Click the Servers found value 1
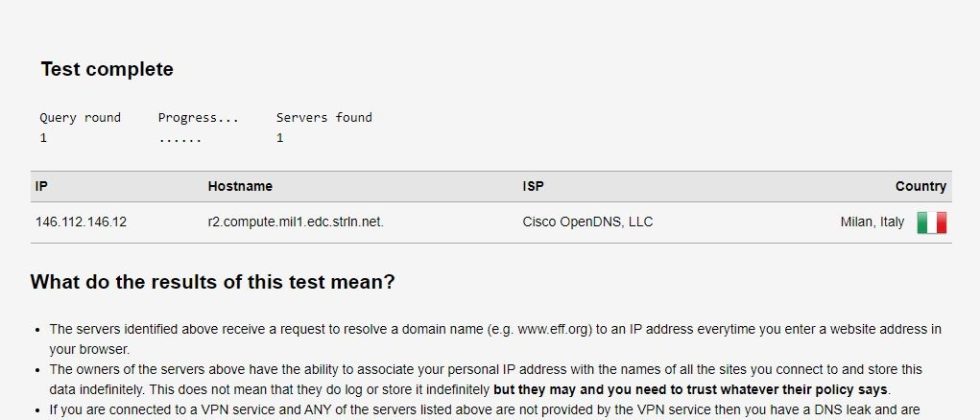980x420 pixels. [x=280, y=138]
